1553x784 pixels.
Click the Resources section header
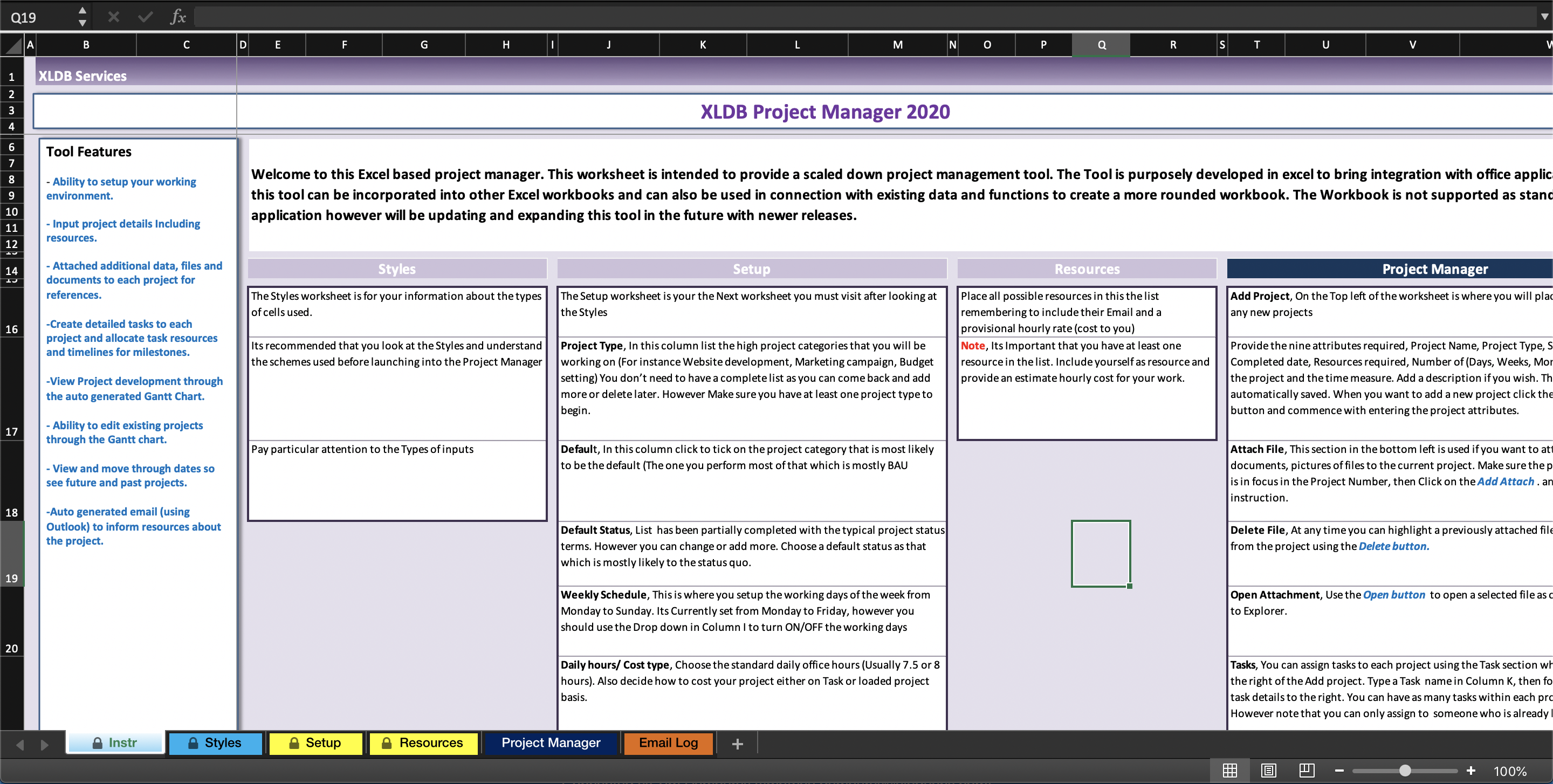1087,269
